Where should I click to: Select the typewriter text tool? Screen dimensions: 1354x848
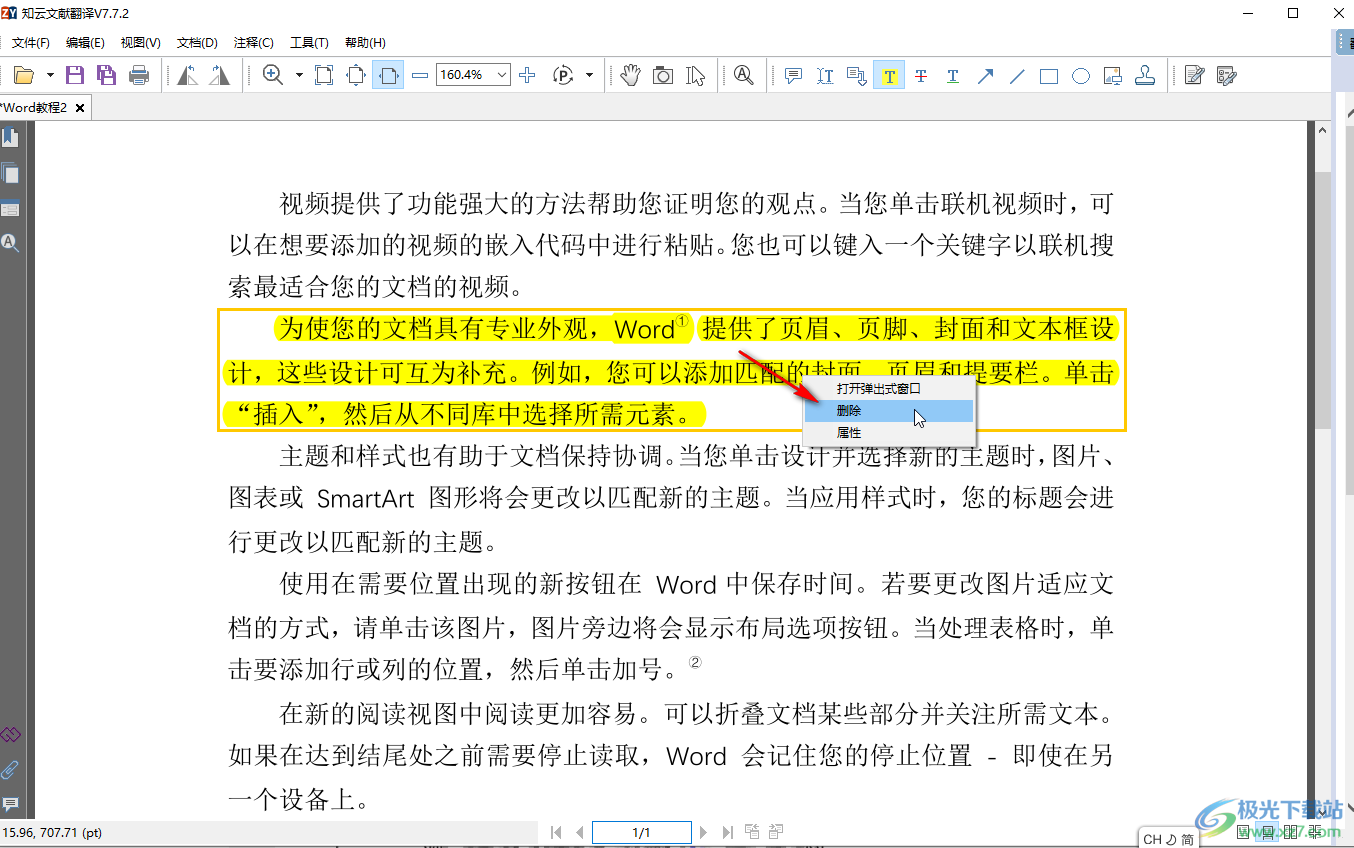click(x=825, y=75)
